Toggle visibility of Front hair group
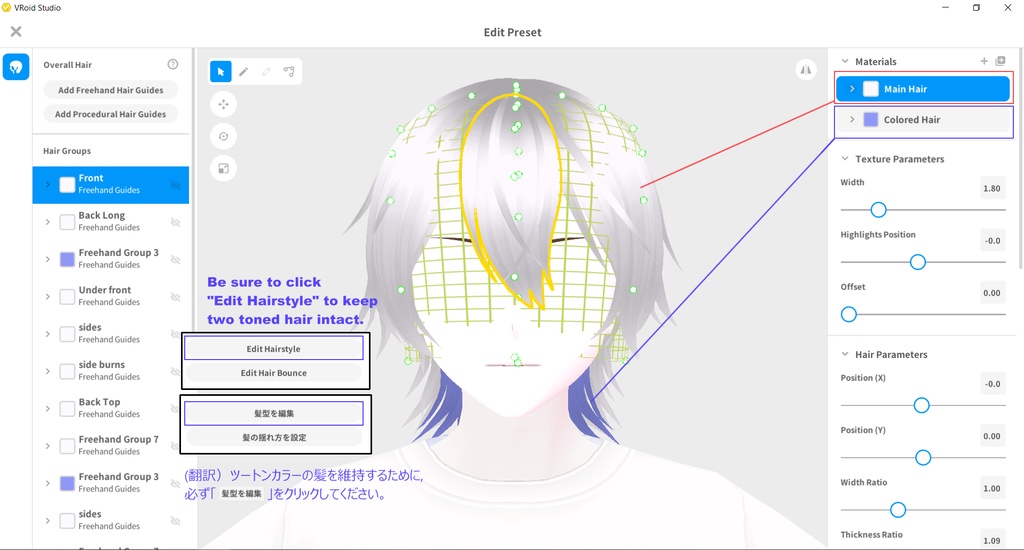This screenshot has height=550, width=1024. point(175,185)
